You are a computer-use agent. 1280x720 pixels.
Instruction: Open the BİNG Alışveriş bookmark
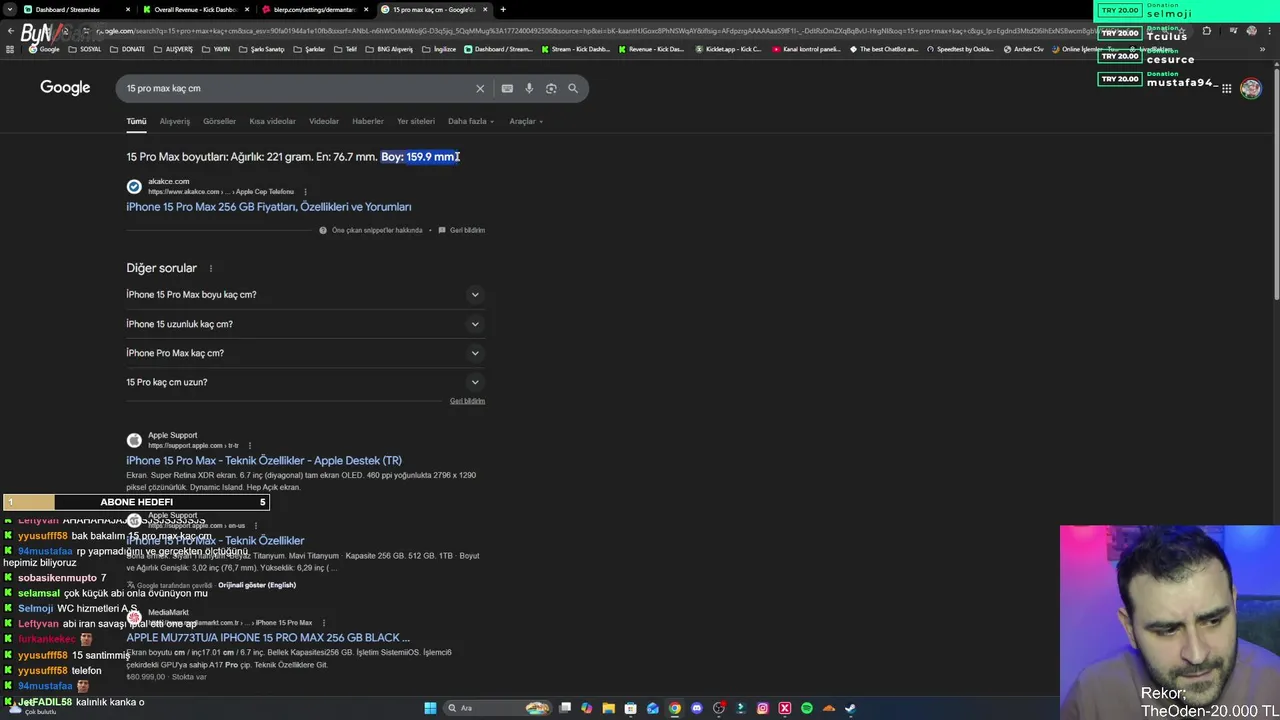click(x=389, y=49)
